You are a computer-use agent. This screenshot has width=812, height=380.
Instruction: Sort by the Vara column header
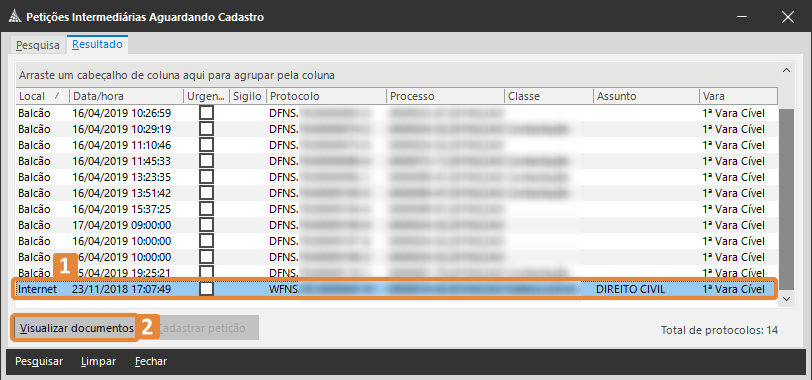(x=738, y=96)
